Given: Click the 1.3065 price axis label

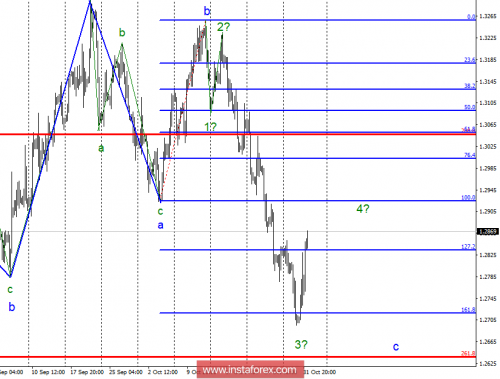Looking at the screenshot, I should tap(488, 125).
